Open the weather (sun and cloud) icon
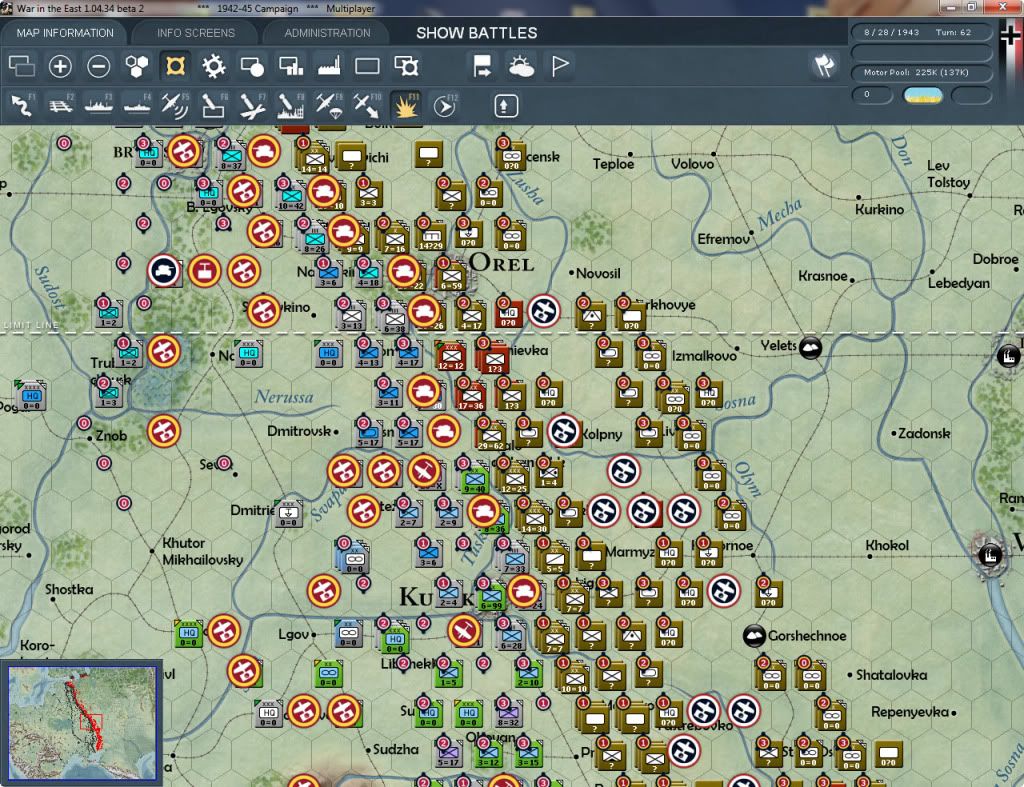This screenshot has width=1024, height=787. coord(521,66)
